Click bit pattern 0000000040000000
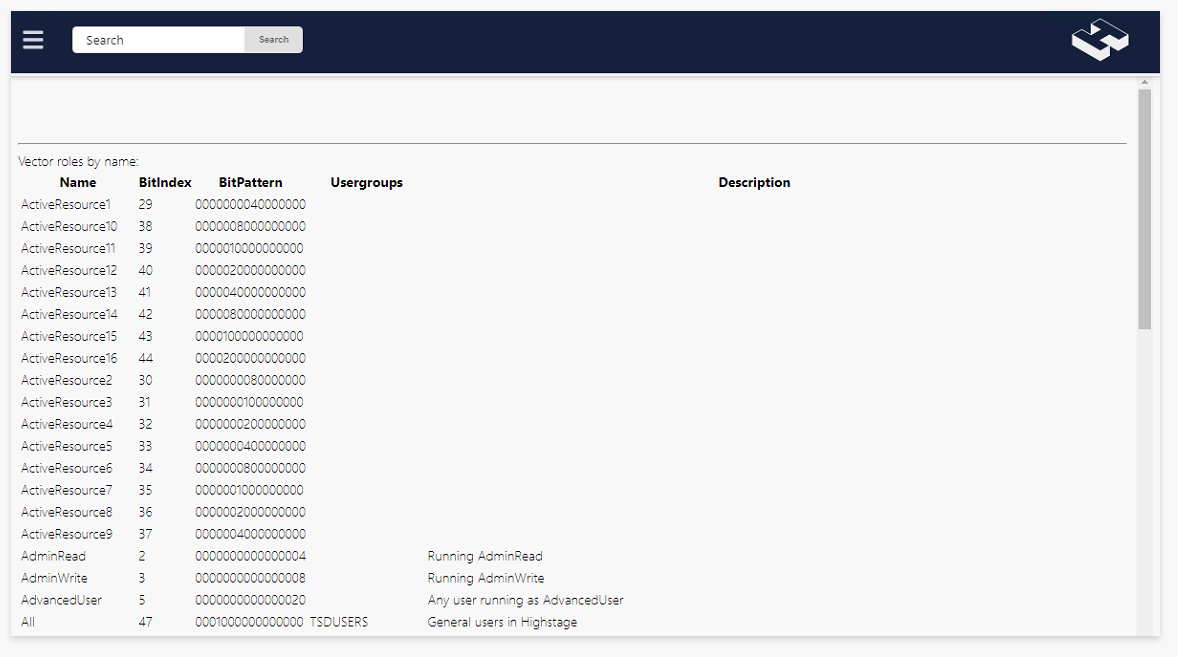Image resolution: width=1178 pixels, height=657 pixels. tap(251, 204)
